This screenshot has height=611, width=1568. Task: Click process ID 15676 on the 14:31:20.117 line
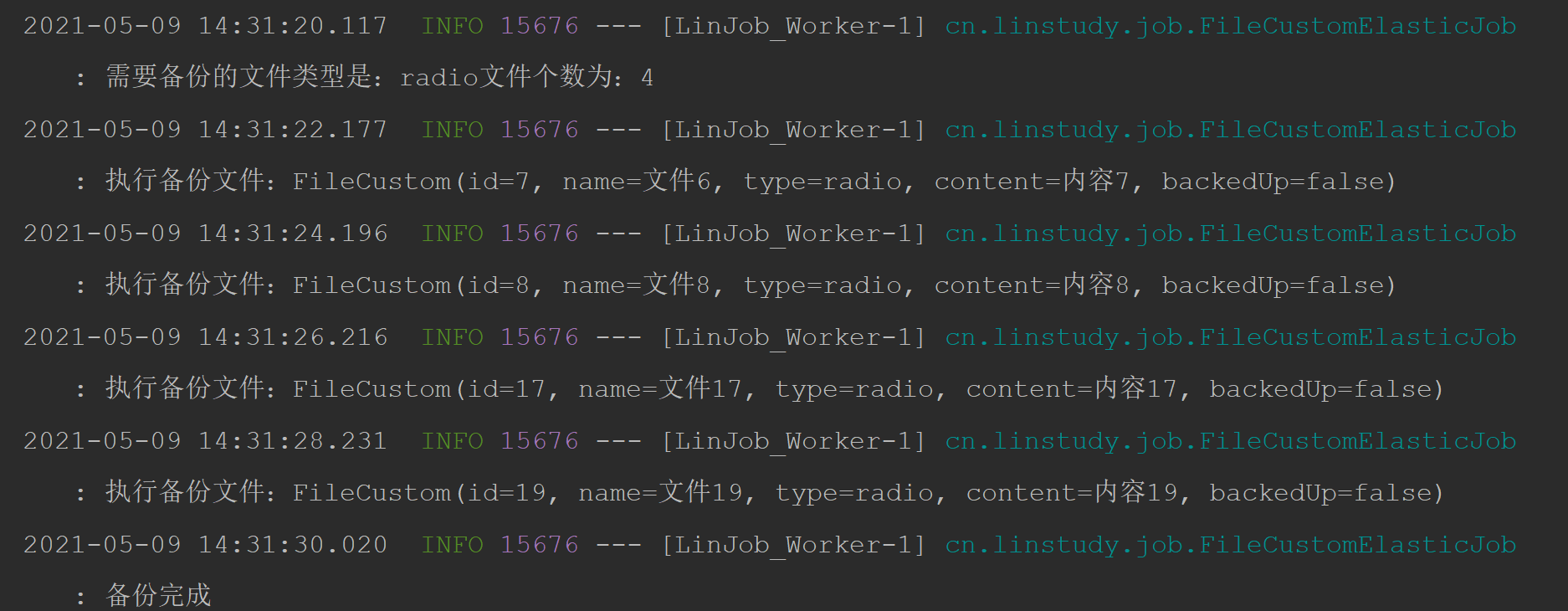pyautogui.click(x=540, y=26)
